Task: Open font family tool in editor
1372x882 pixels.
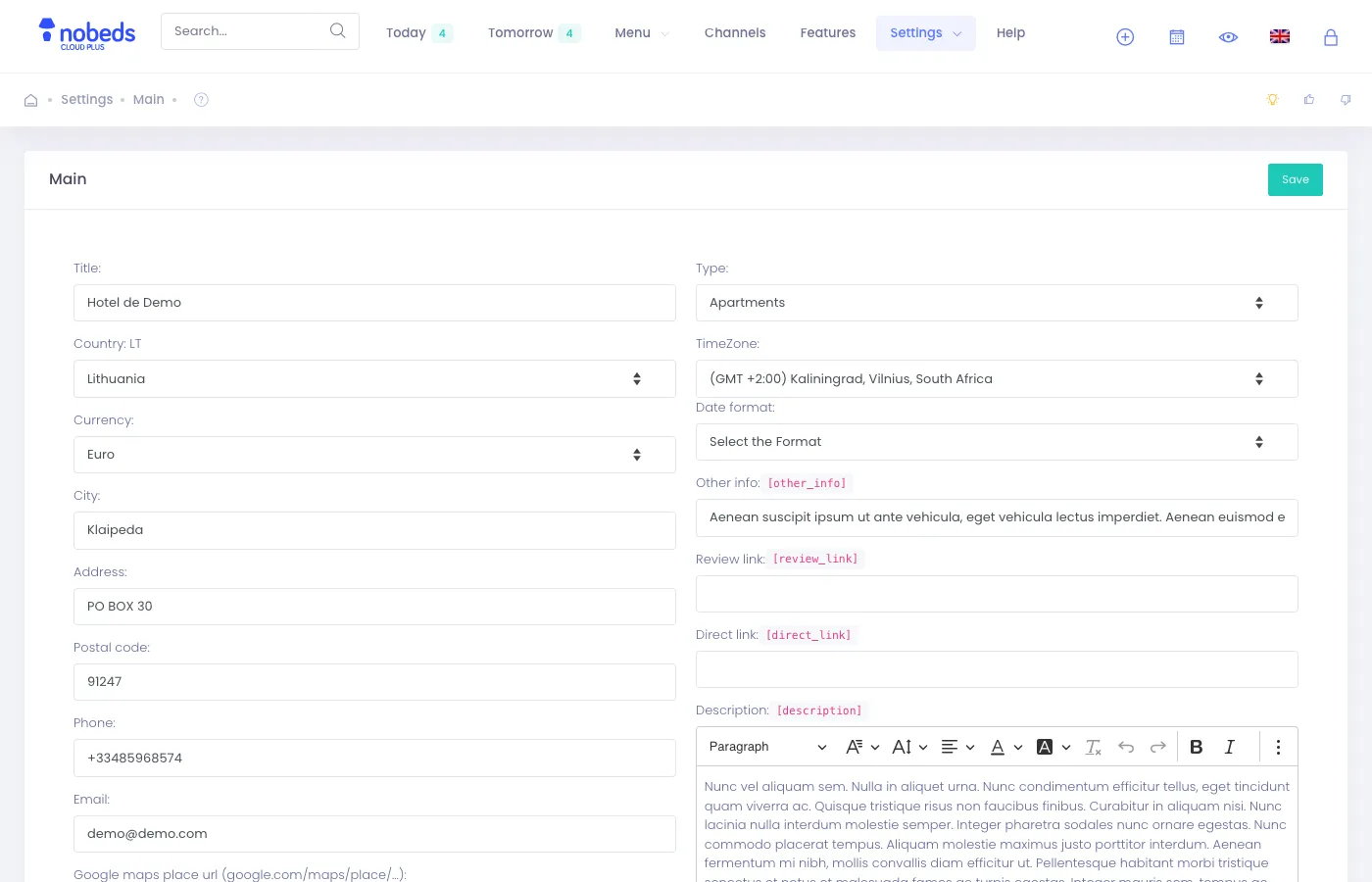Action: (x=862, y=747)
